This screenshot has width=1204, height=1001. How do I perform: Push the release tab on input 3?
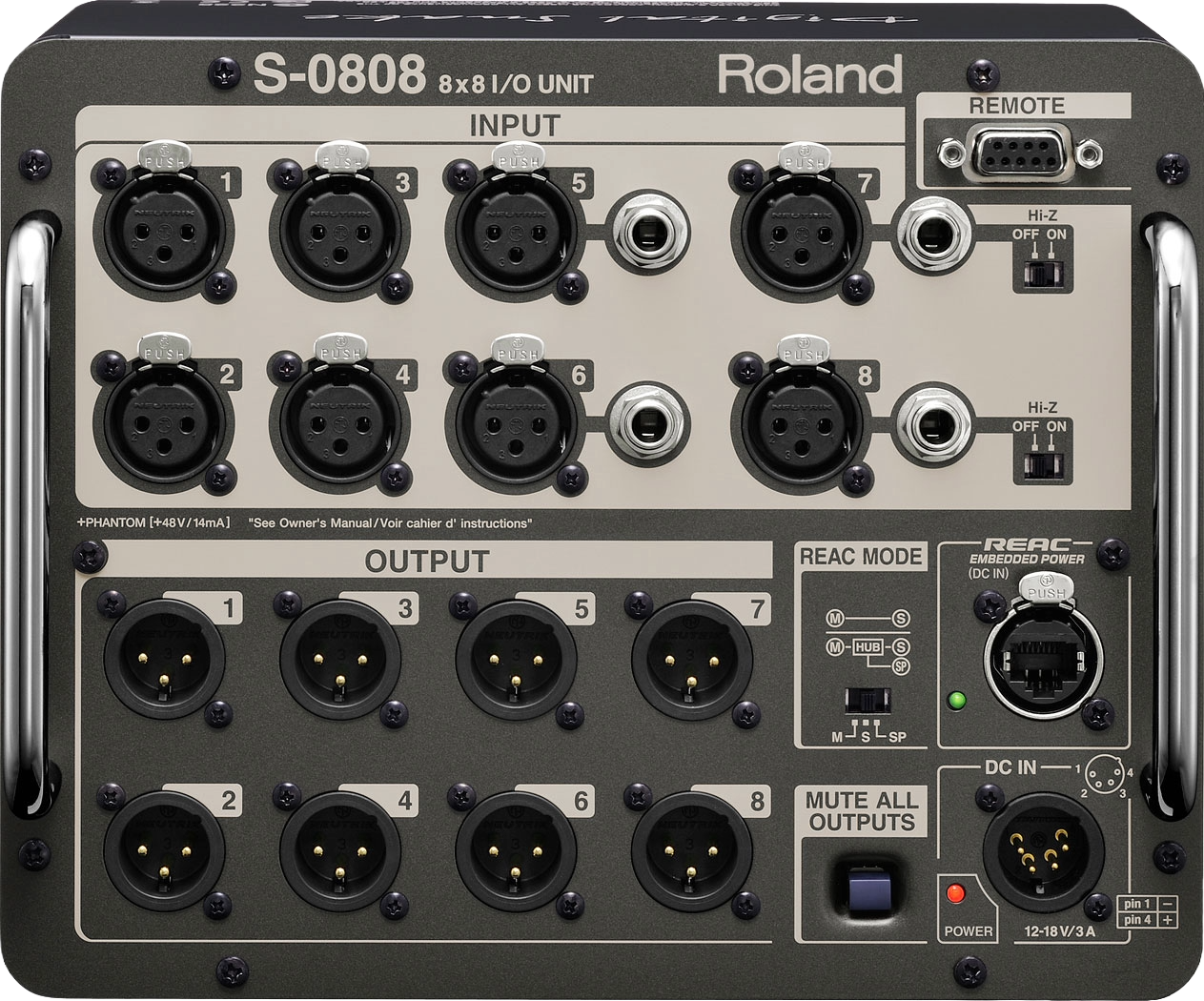(x=340, y=157)
